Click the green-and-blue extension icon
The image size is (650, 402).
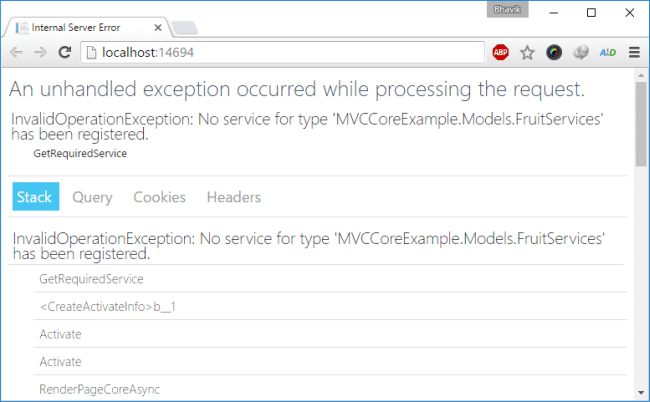pyautogui.click(x=607, y=52)
